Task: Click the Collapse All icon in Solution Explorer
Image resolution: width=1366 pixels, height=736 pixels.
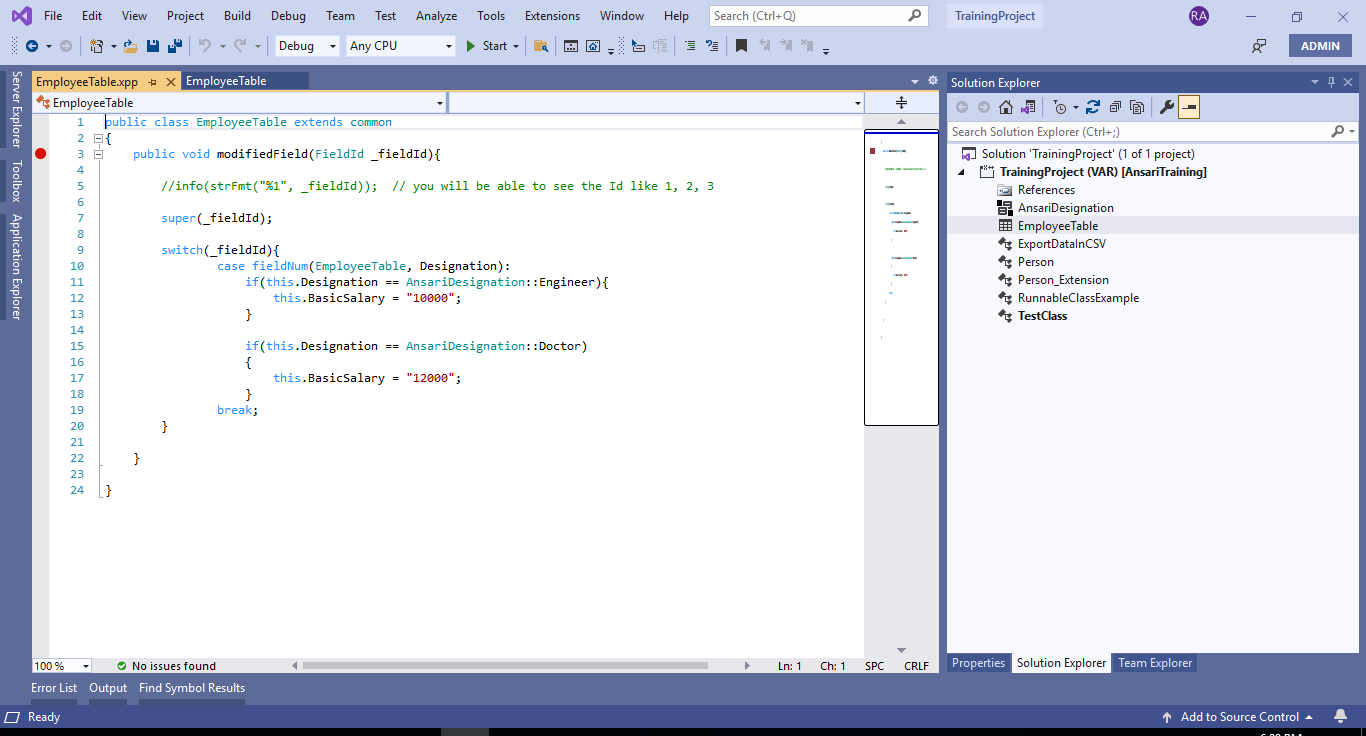Action: [1114, 106]
